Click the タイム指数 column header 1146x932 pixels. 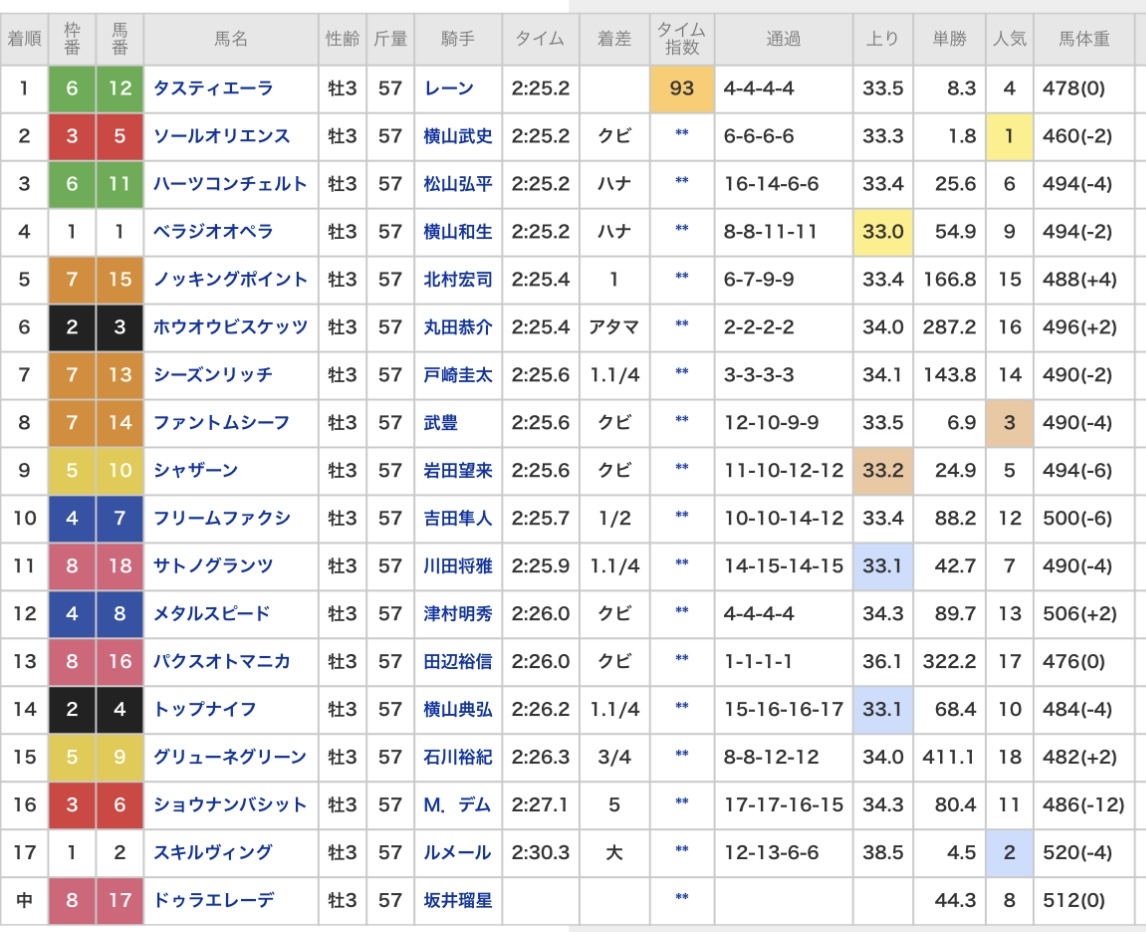pyautogui.click(x=682, y=39)
